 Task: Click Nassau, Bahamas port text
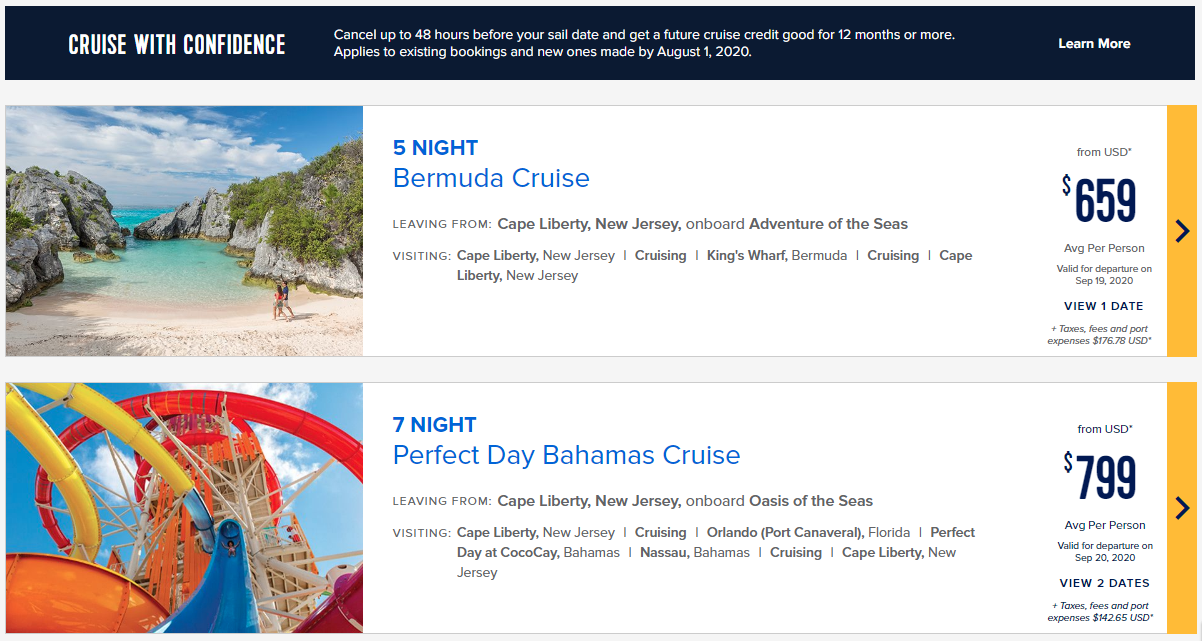coord(695,553)
